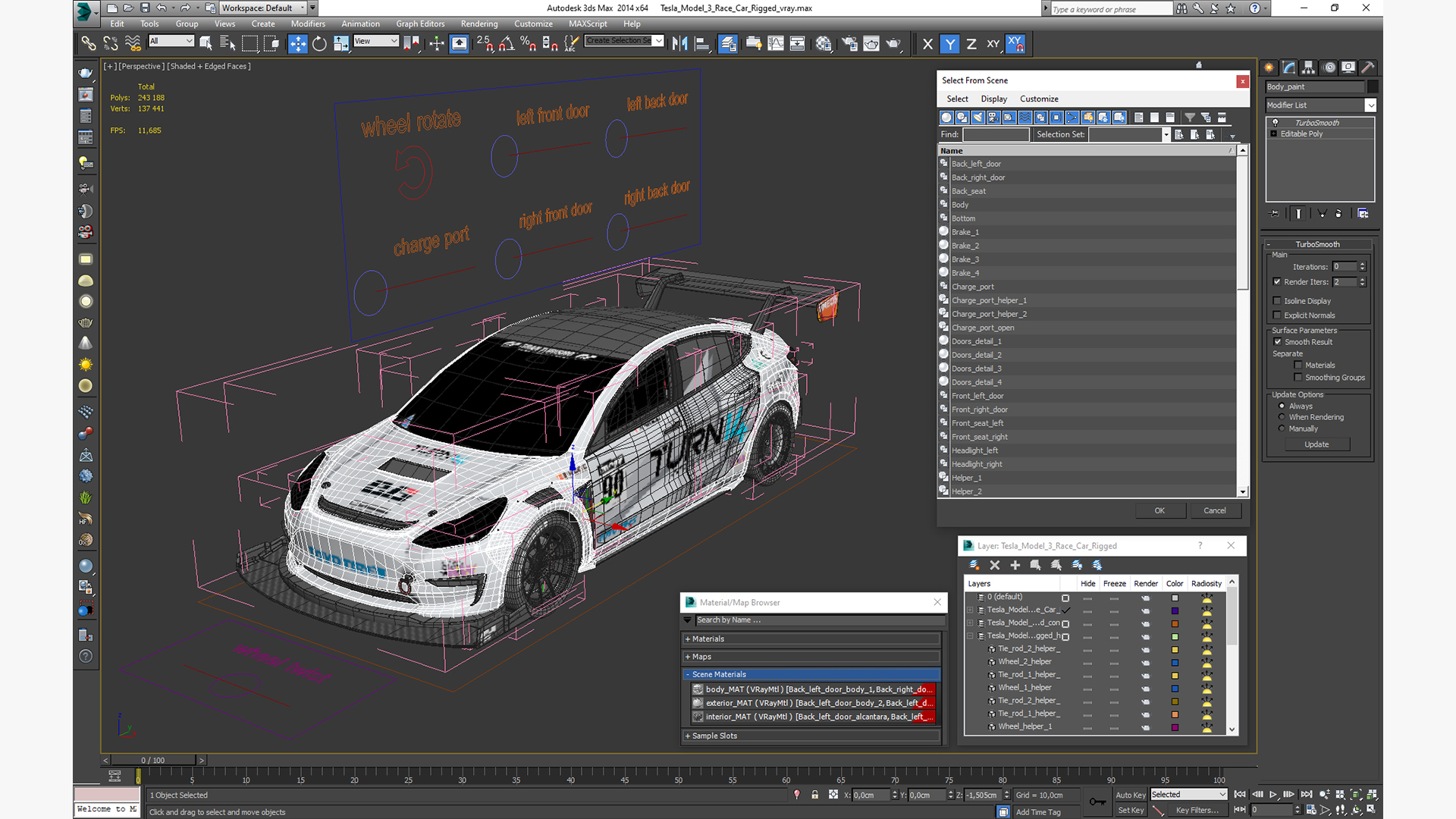Open the Create command panel tab
This screenshot has width=1456, height=819.
point(1269,67)
